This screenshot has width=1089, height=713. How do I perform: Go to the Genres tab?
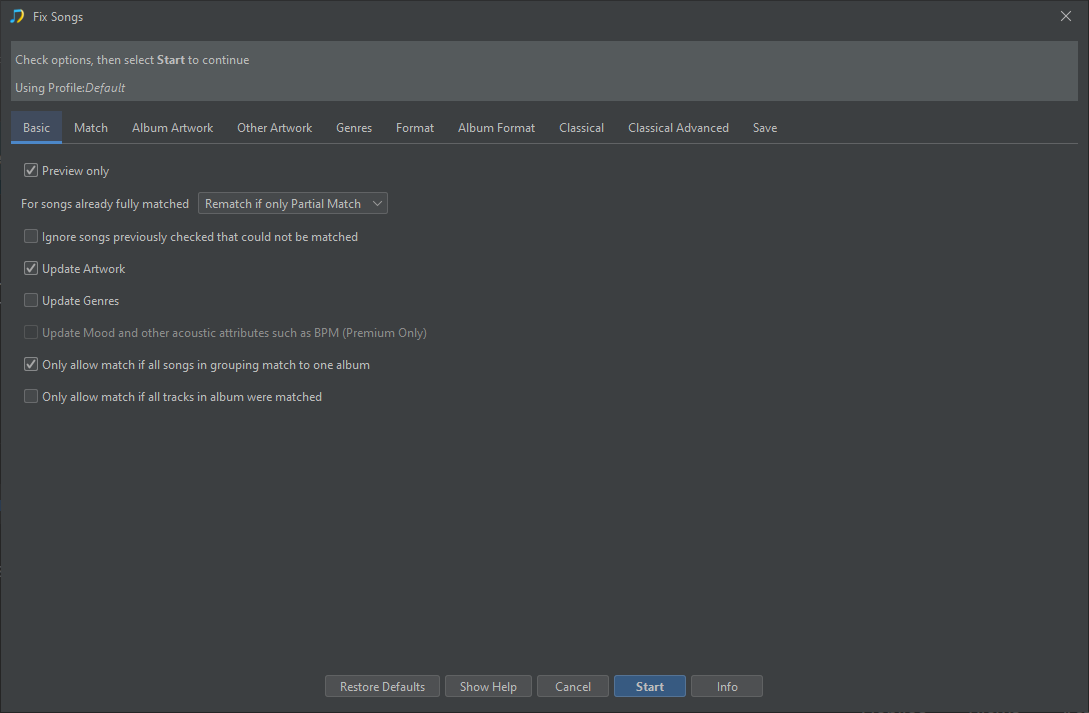point(354,128)
